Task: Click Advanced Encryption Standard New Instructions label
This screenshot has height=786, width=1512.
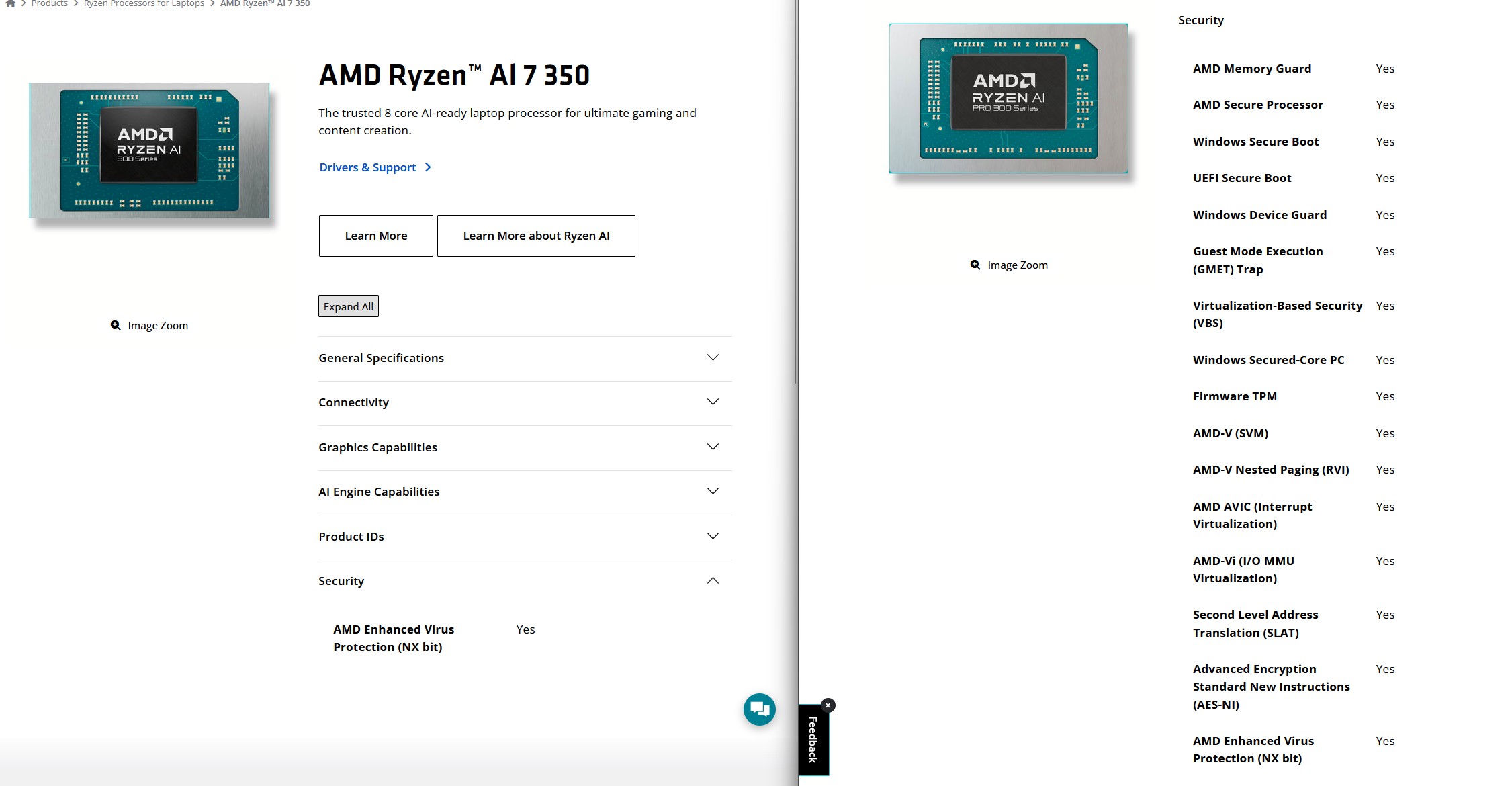Action: tap(1272, 687)
